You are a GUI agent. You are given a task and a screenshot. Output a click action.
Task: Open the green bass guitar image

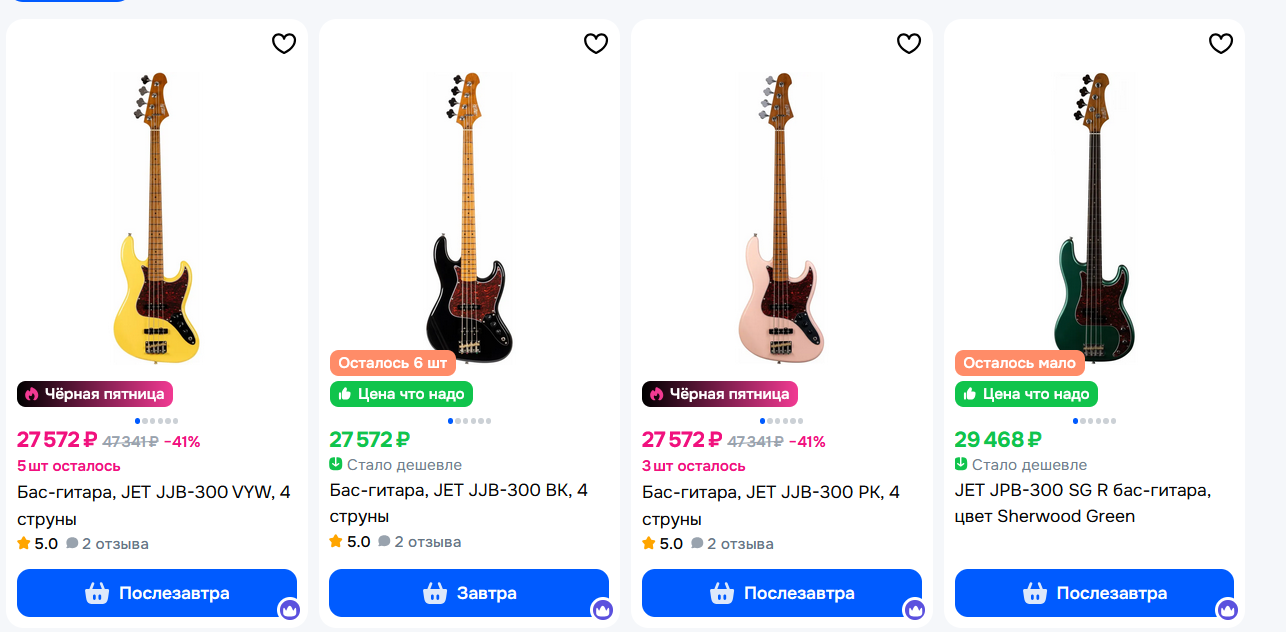coord(1094,215)
